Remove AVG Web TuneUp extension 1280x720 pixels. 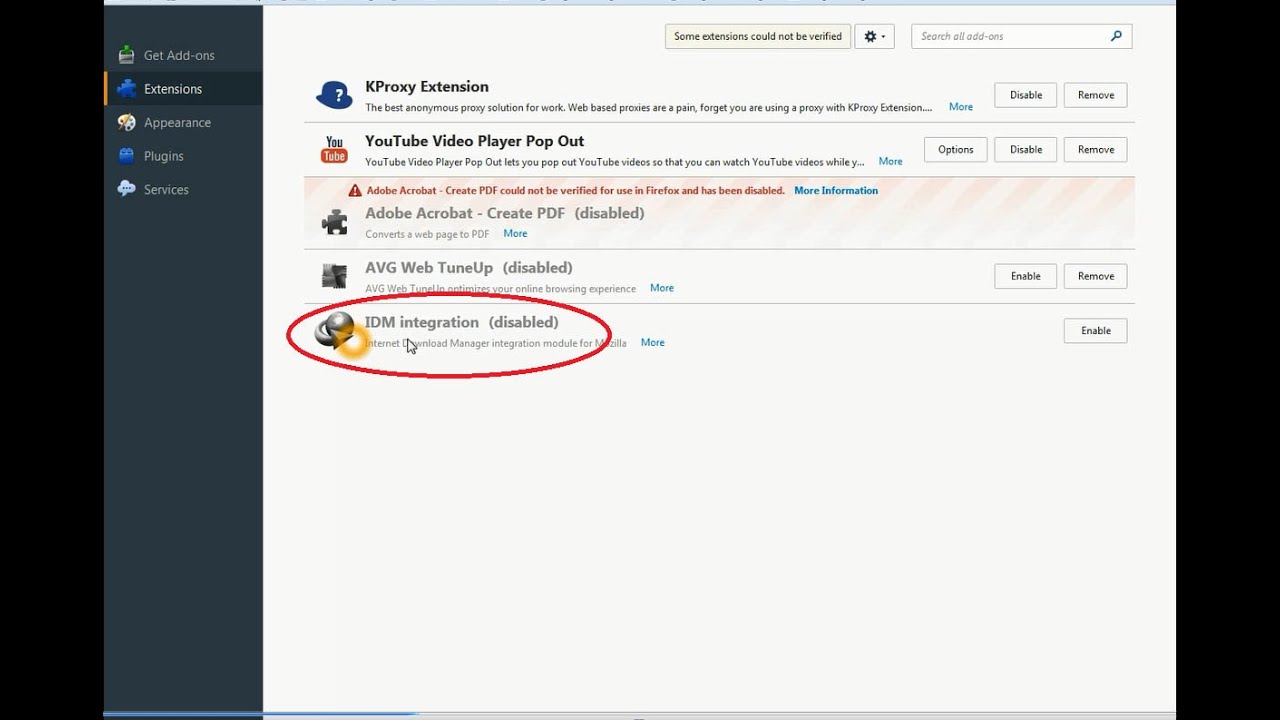click(x=1095, y=276)
